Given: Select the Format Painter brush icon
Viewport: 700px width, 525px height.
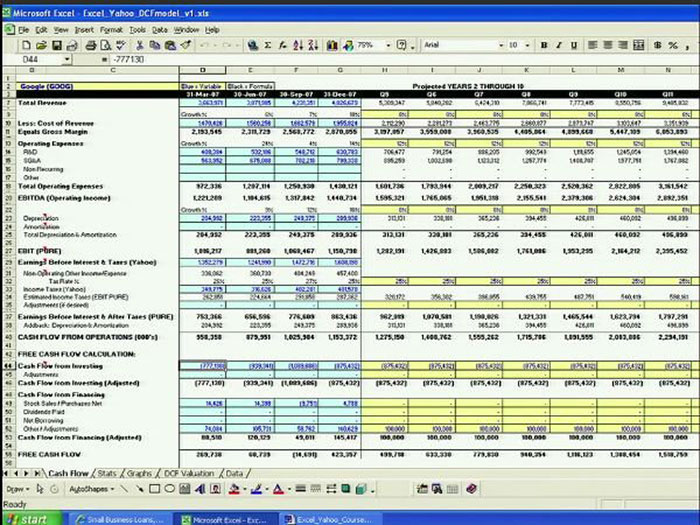Looking at the screenshot, I should click(186, 45).
